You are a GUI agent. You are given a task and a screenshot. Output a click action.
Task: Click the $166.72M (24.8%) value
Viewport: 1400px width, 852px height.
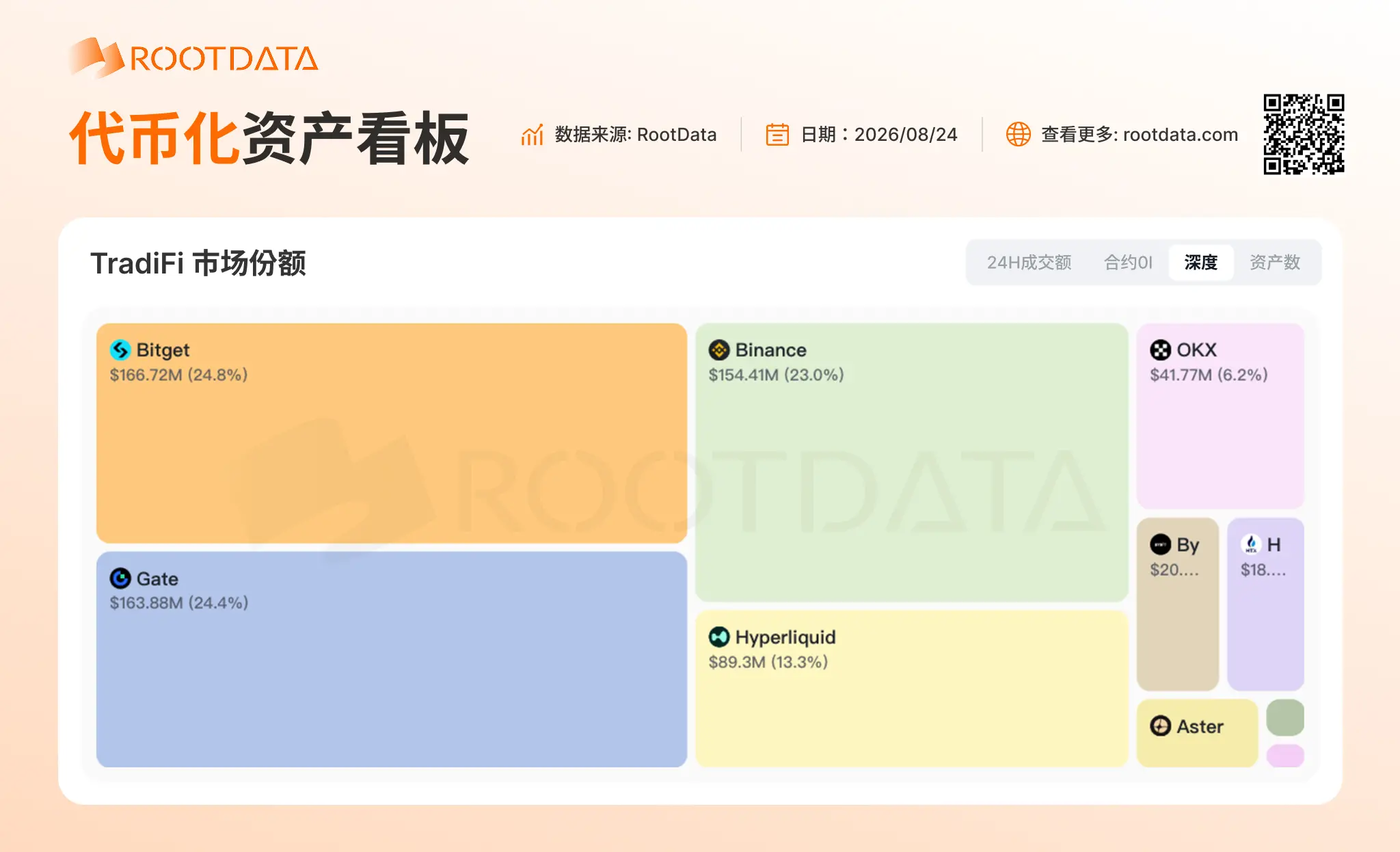[178, 375]
